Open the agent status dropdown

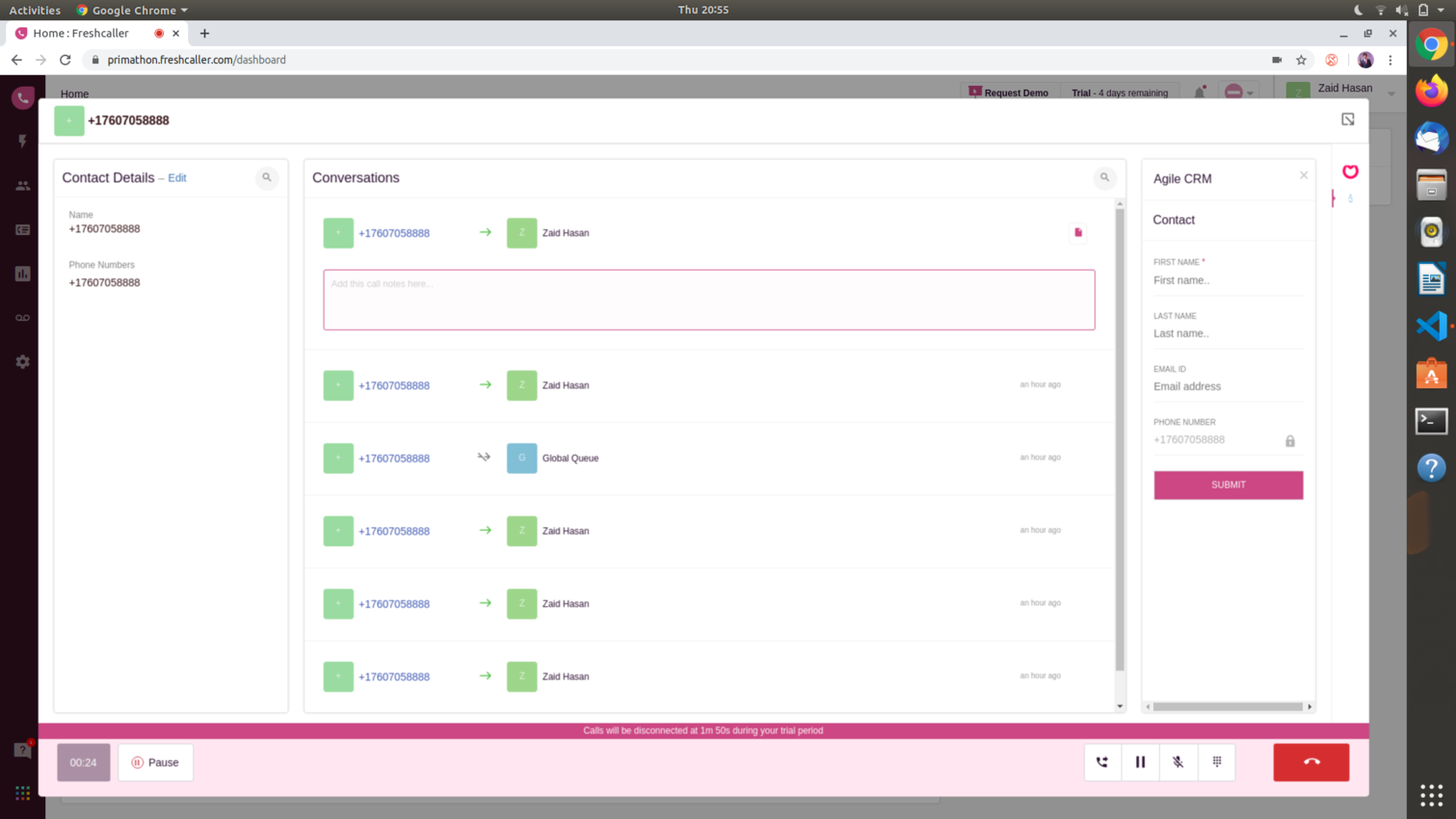coord(1238,93)
